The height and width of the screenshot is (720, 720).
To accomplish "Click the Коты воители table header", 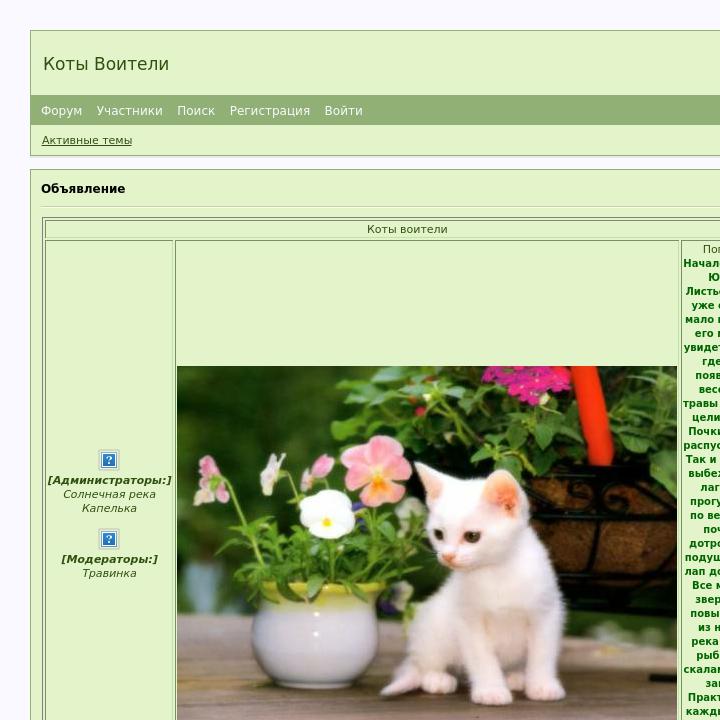I will (407, 229).
